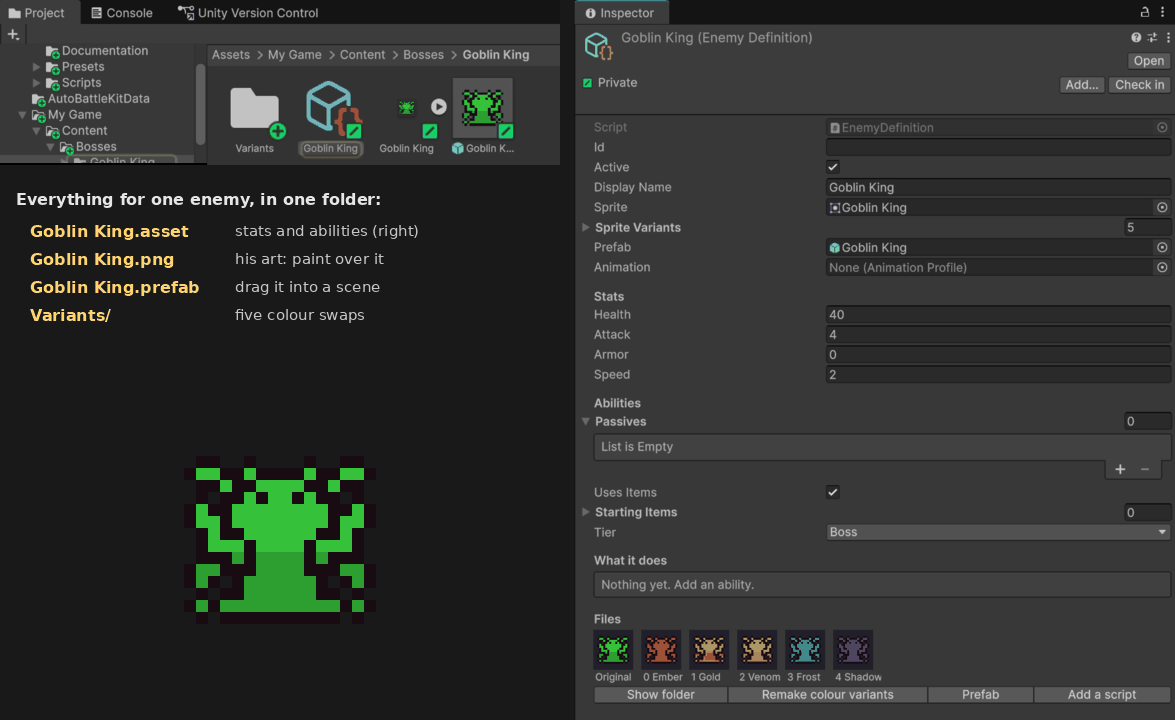
Task: Click the Health value field
Action: coord(997,315)
